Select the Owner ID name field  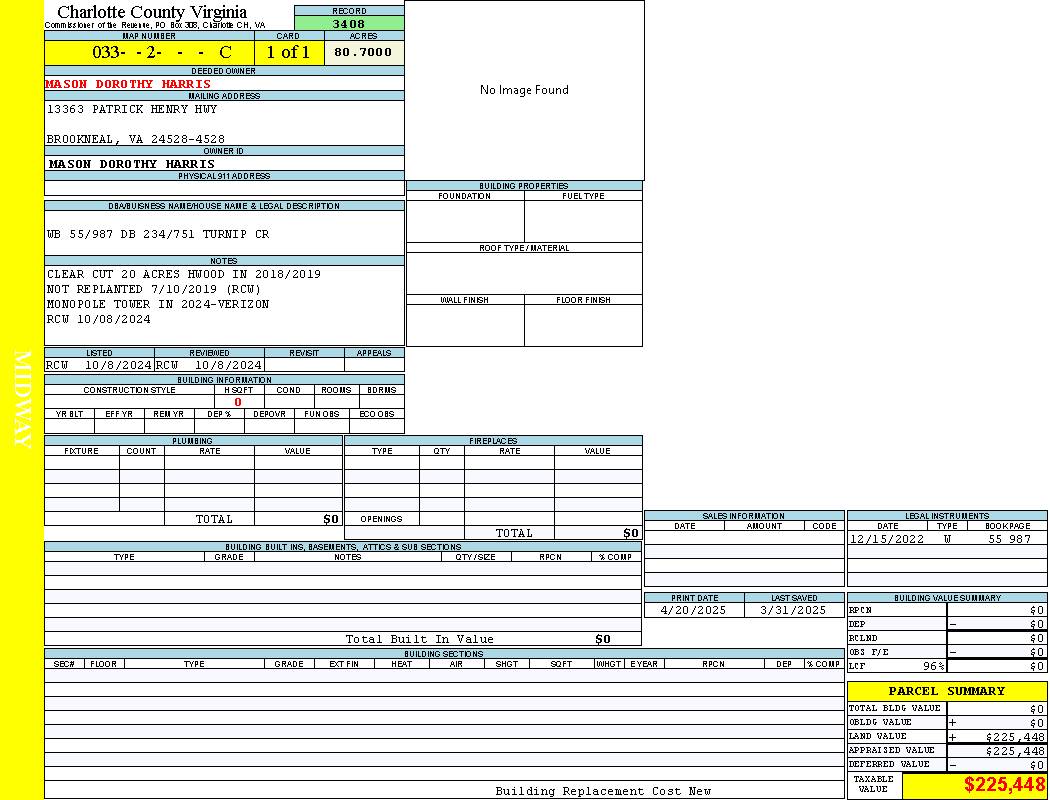tap(132, 164)
